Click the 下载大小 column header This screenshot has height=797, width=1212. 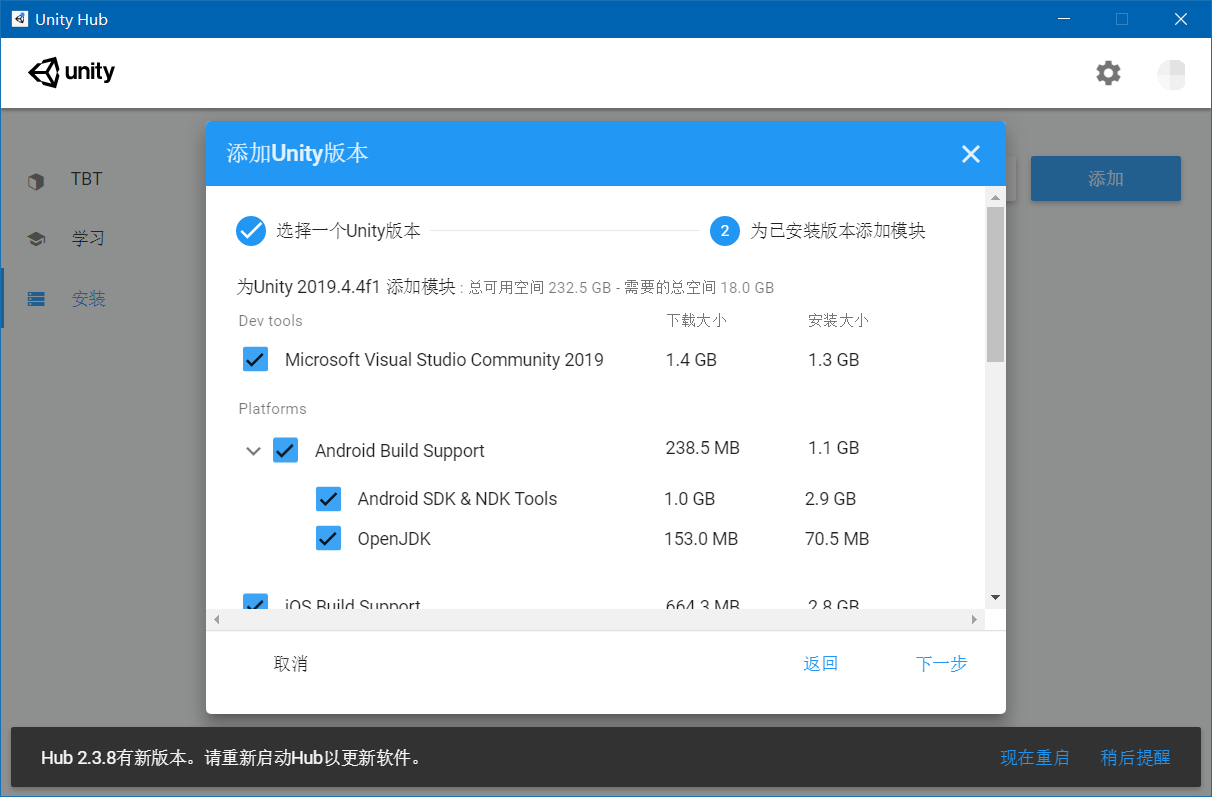click(x=696, y=321)
